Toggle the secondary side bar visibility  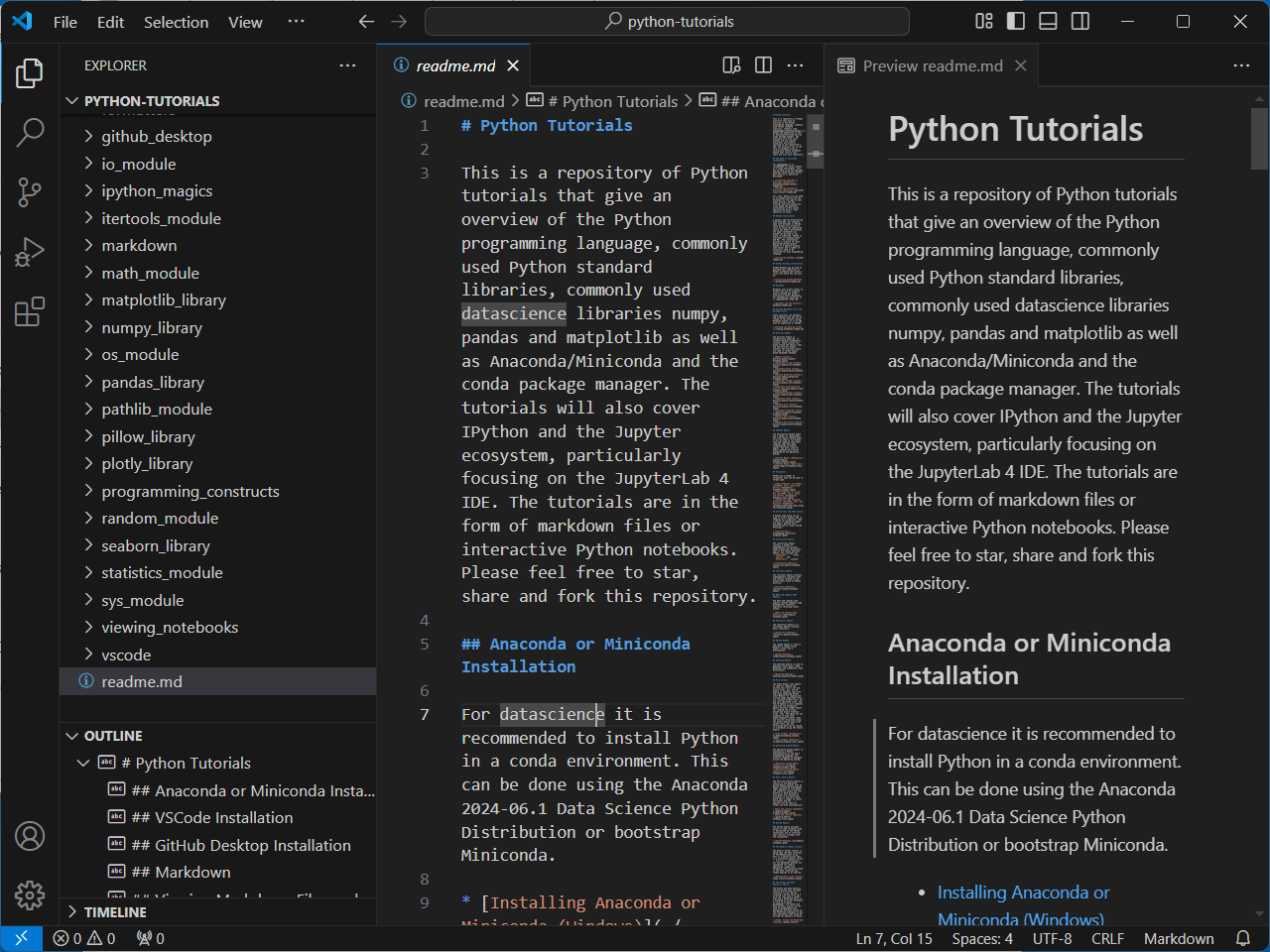click(x=1080, y=21)
